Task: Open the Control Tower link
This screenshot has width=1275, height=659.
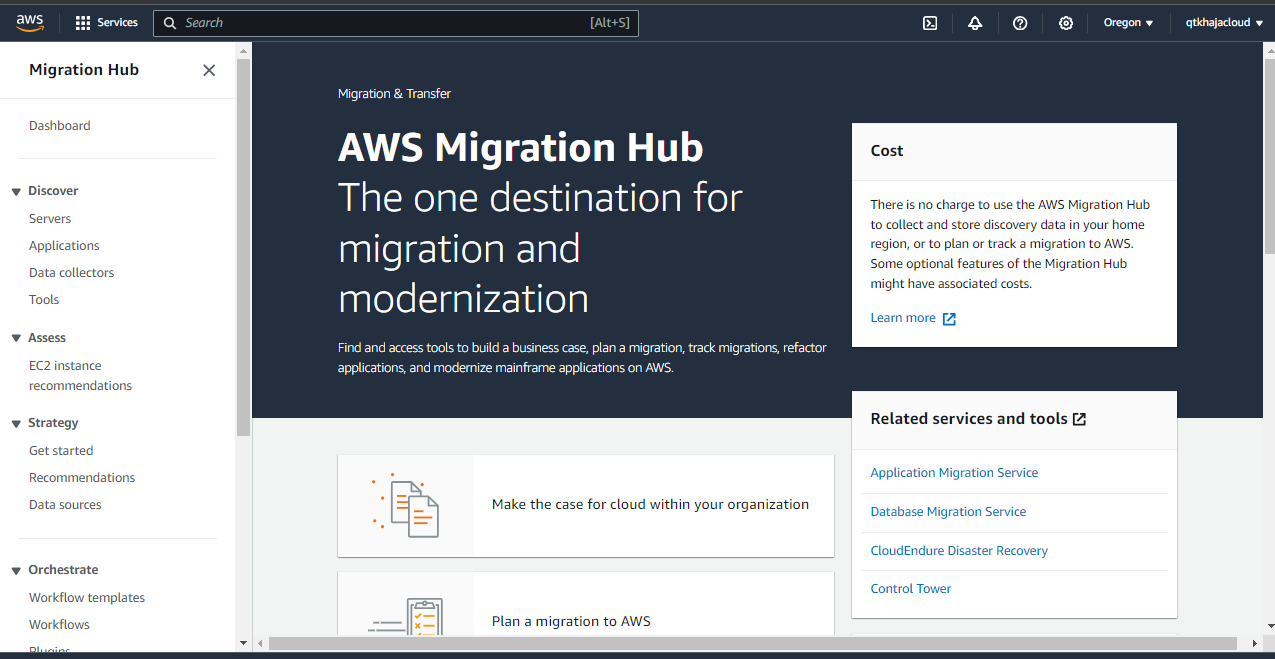Action: (x=911, y=589)
